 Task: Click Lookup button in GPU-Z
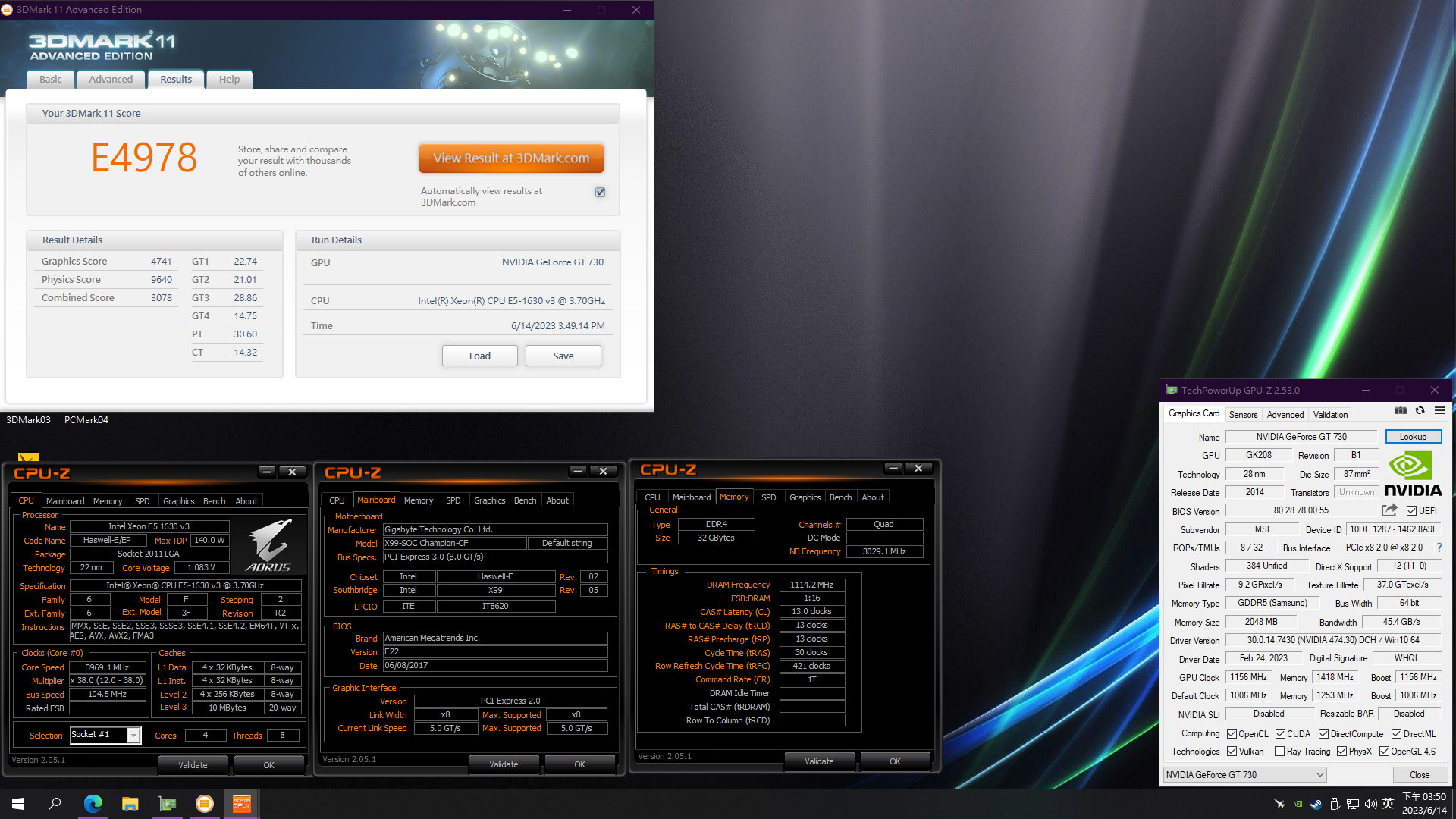[1413, 437]
